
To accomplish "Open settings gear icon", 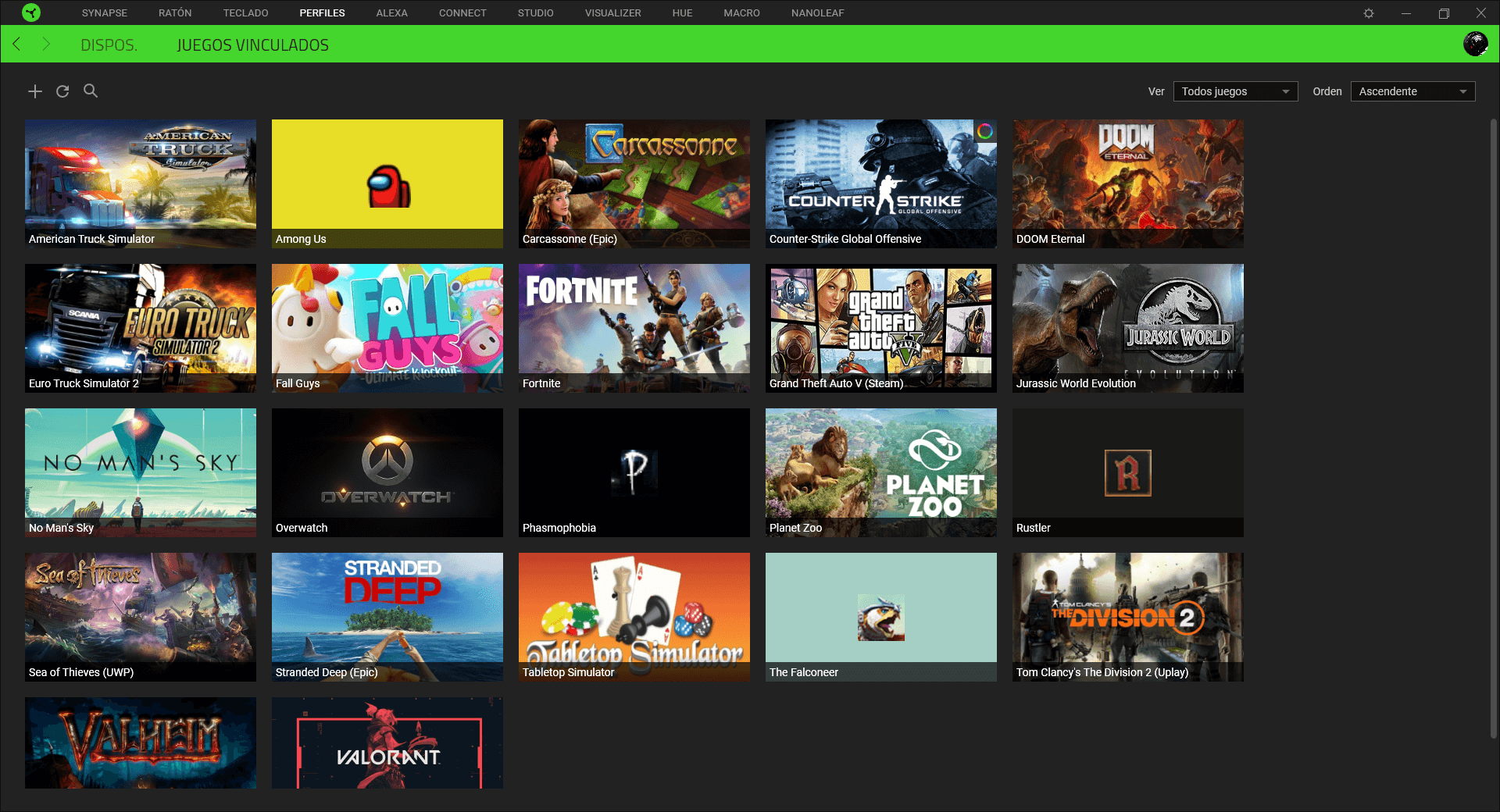I will 1369,13.
